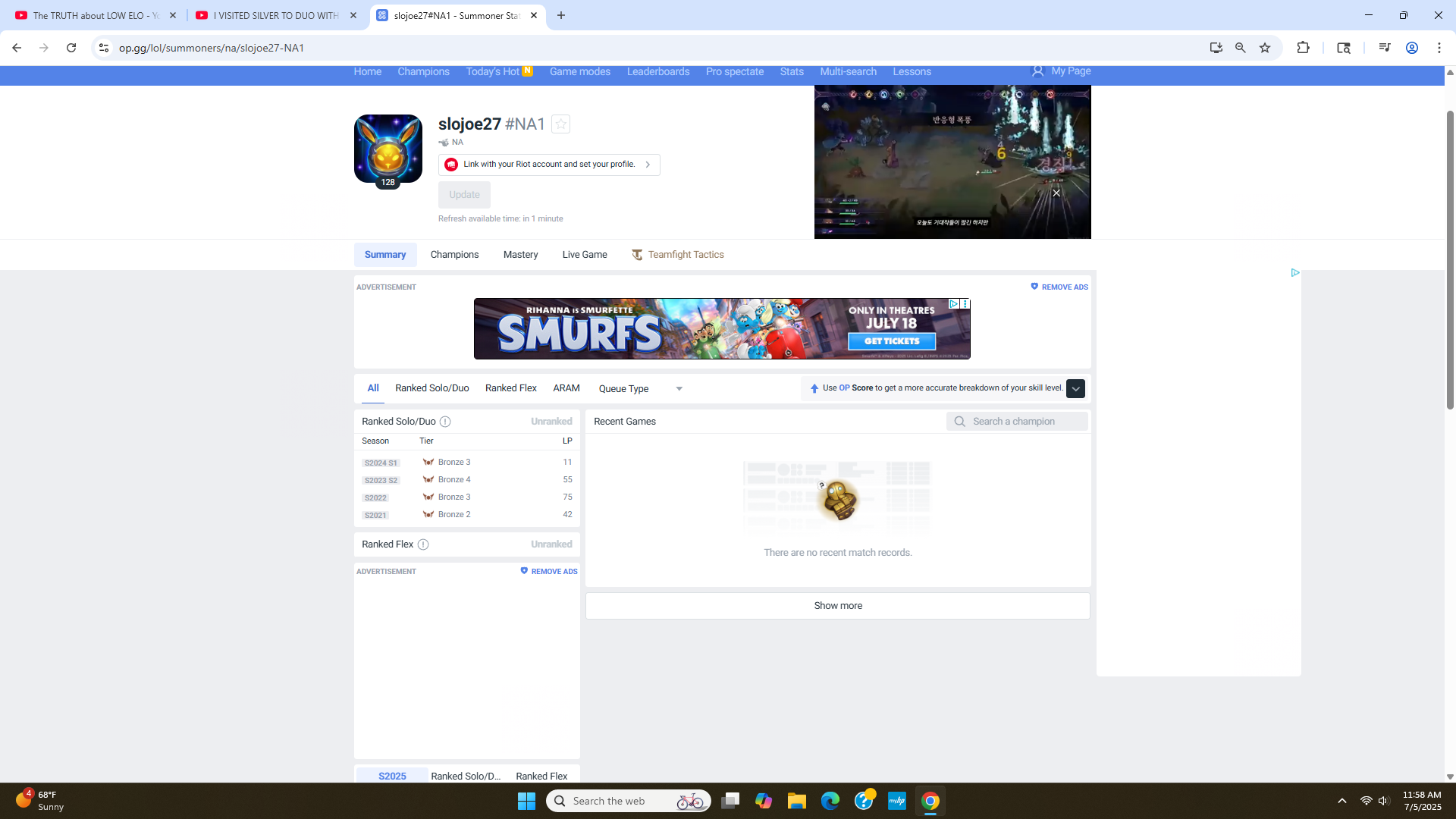Click REMOVE ADS link in left ad panel
The height and width of the screenshot is (819, 1456).
pyautogui.click(x=554, y=572)
